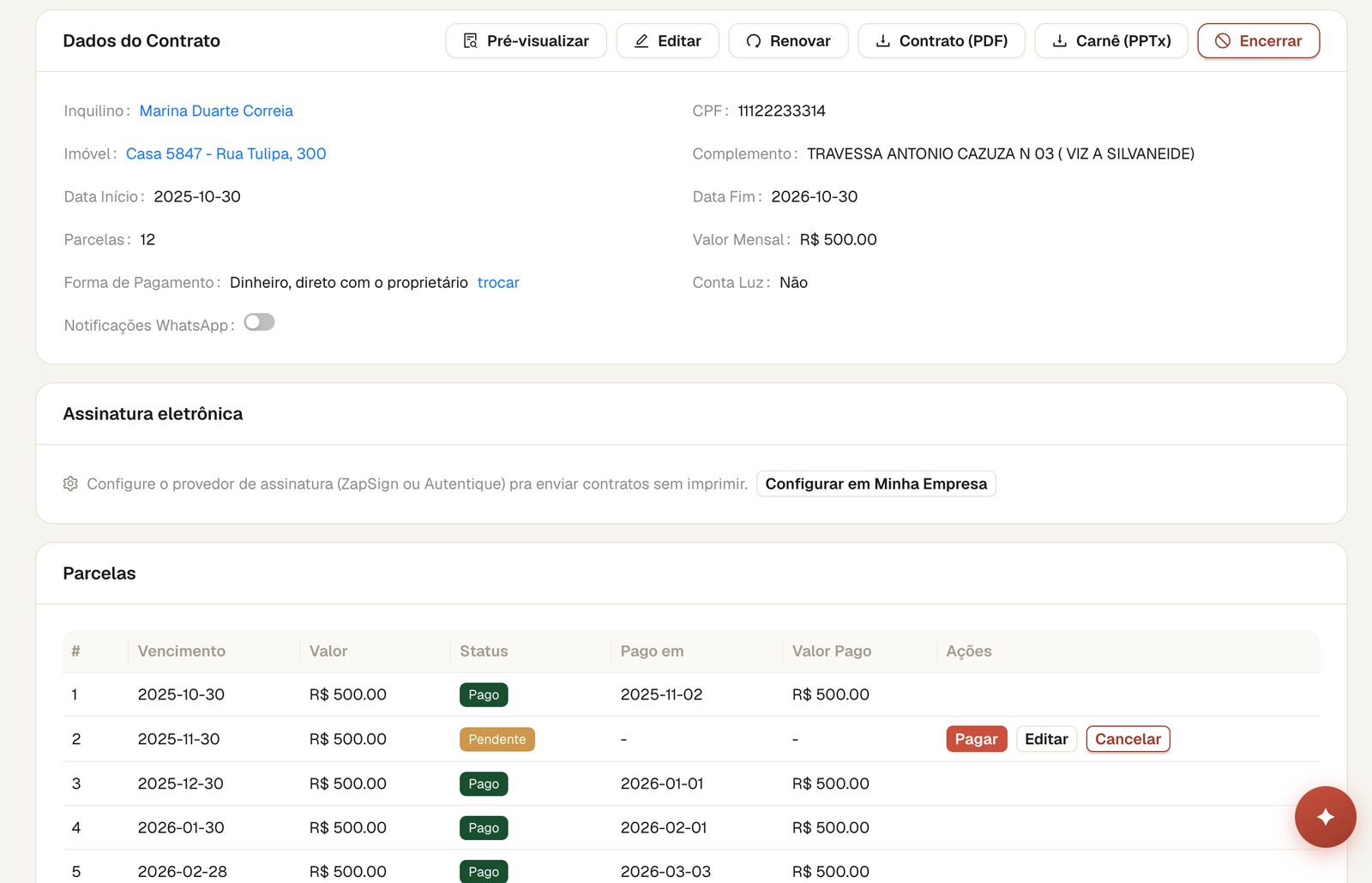Click the Pendente status badge
The image size is (1372, 883).
(x=497, y=739)
